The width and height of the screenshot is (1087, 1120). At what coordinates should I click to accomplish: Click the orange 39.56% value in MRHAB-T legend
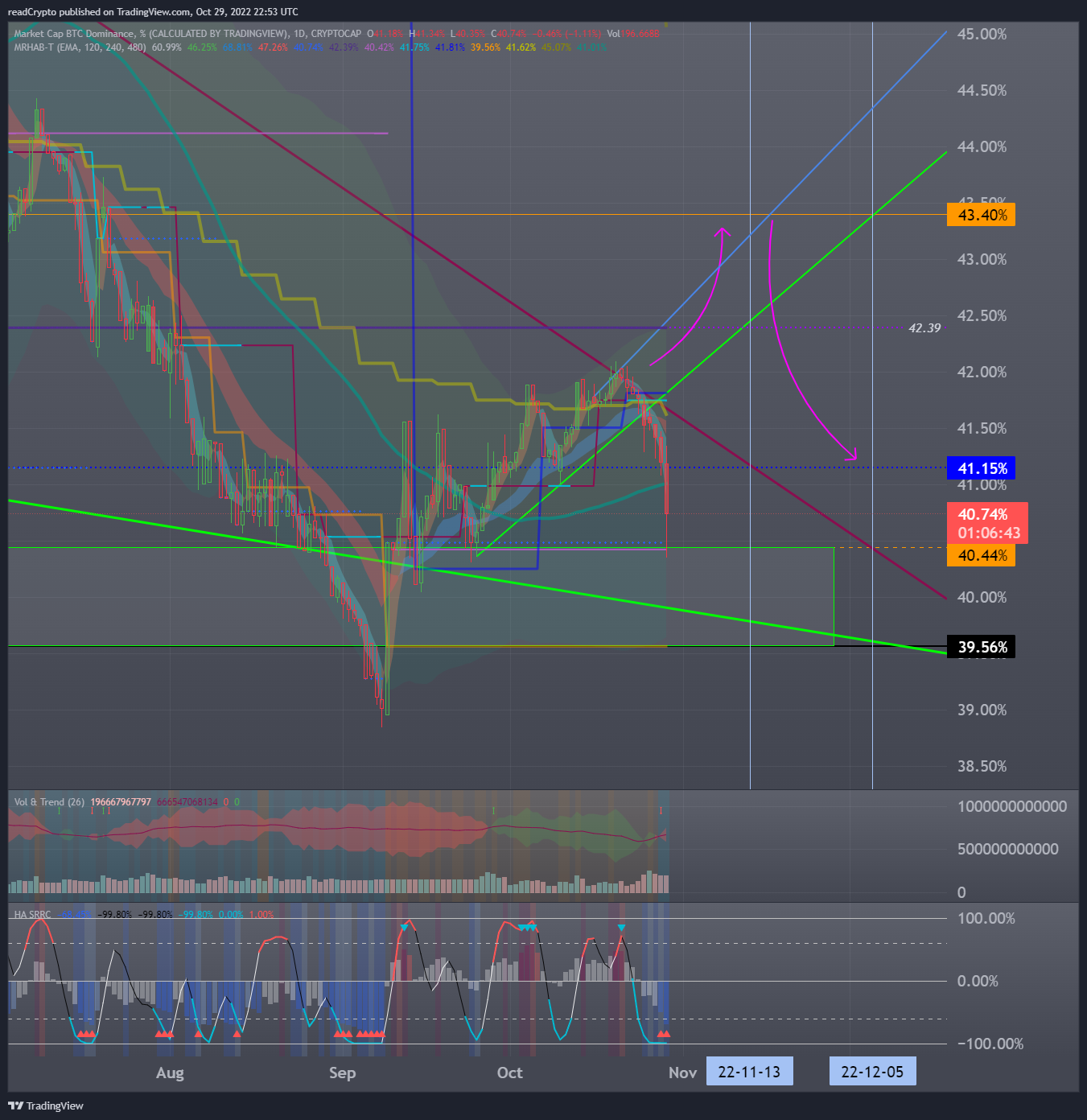click(485, 47)
